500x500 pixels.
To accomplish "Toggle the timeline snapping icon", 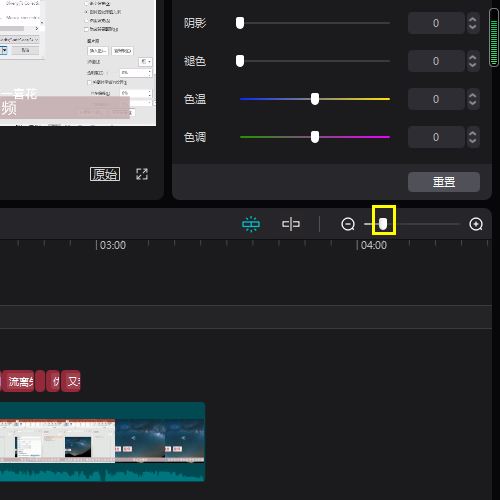I will coord(251,224).
